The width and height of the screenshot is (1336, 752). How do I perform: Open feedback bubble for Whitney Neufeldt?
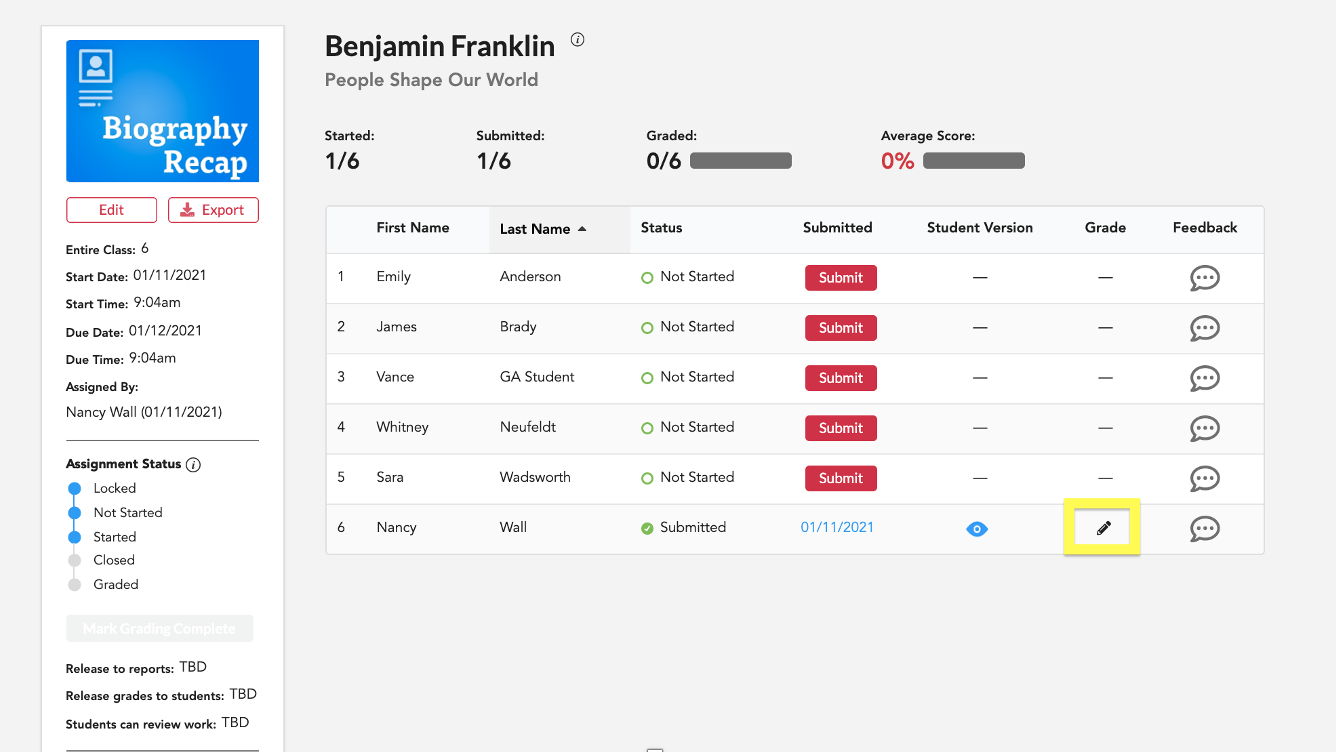(x=1204, y=428)
